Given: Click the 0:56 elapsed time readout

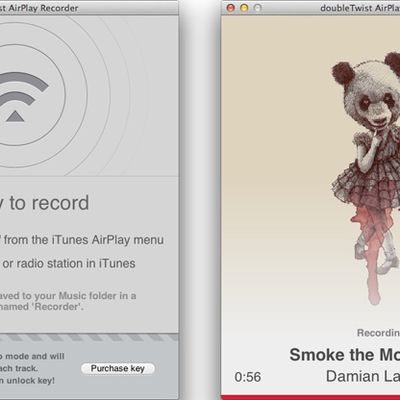Looking at the screenshot, I should [247, 377].
